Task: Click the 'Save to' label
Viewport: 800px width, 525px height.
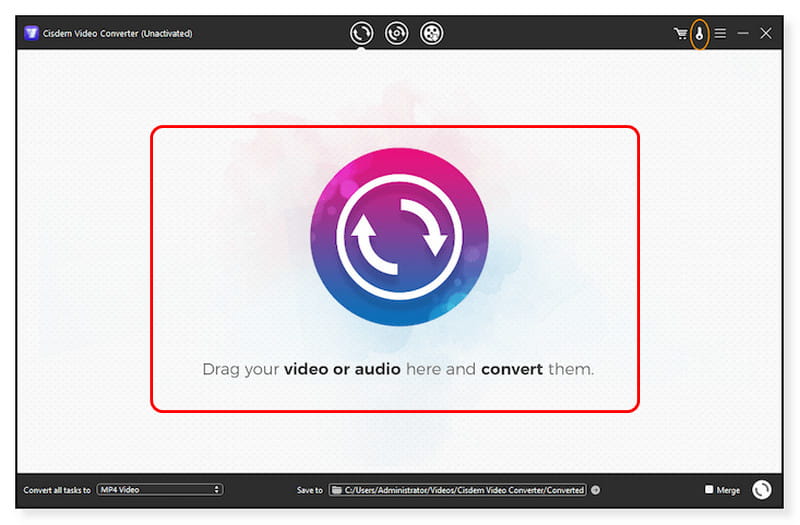Action: [x=310, y=490]
